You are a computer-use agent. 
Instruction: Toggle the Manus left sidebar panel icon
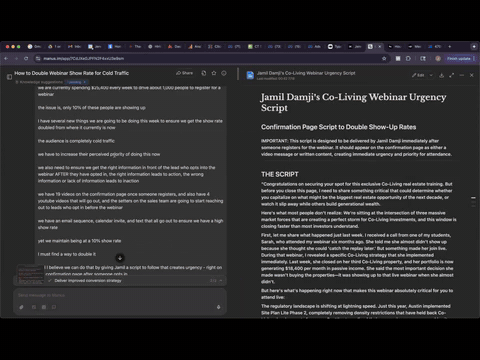9,77
